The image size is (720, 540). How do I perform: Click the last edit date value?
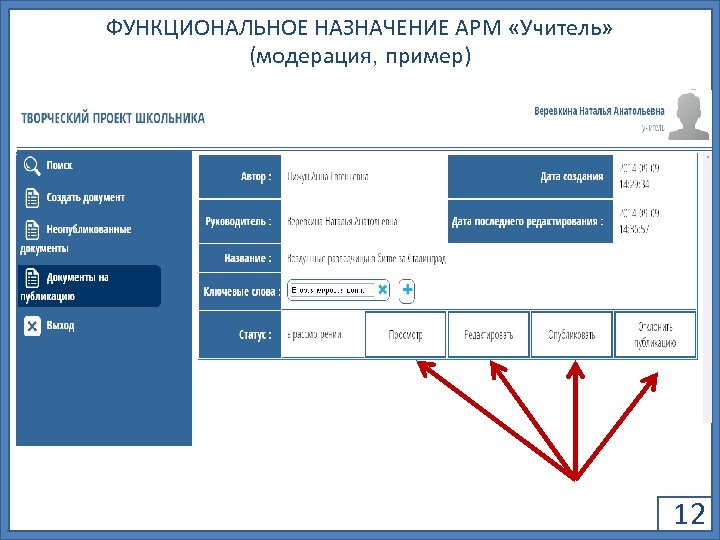pyautogui.click(x=639, y=221)
